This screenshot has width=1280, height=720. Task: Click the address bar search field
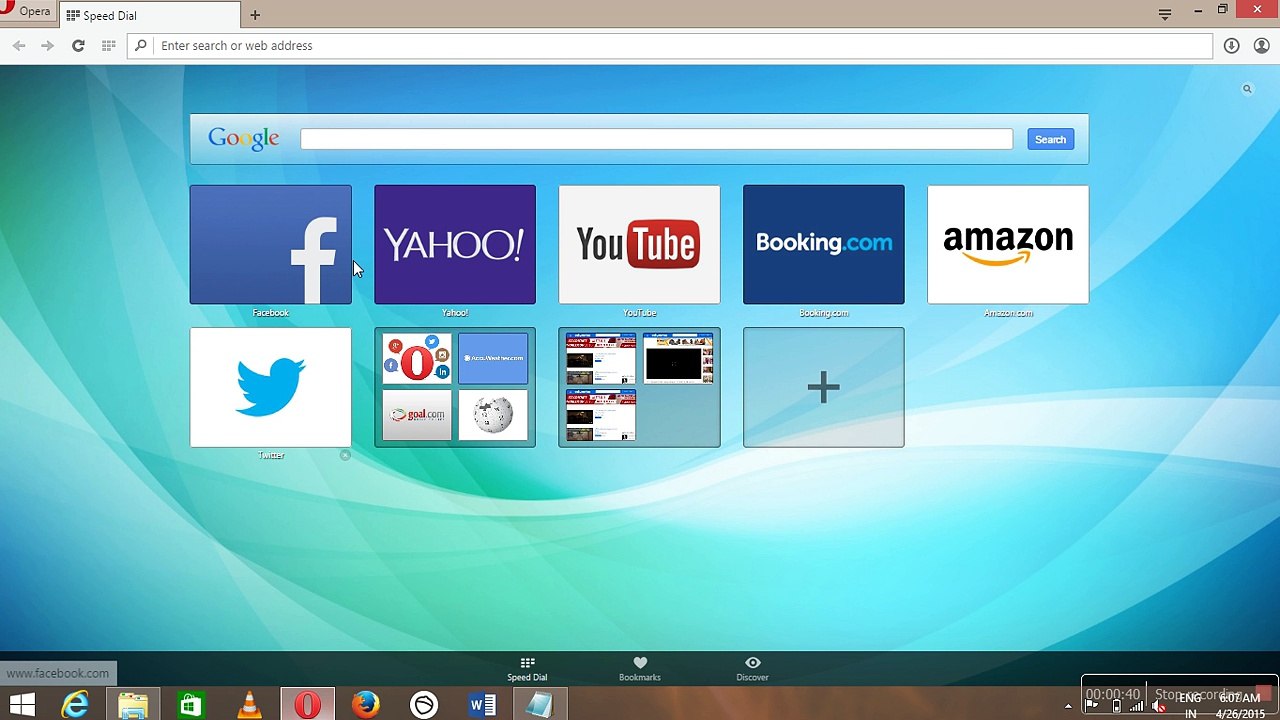(x=670, y=45)
